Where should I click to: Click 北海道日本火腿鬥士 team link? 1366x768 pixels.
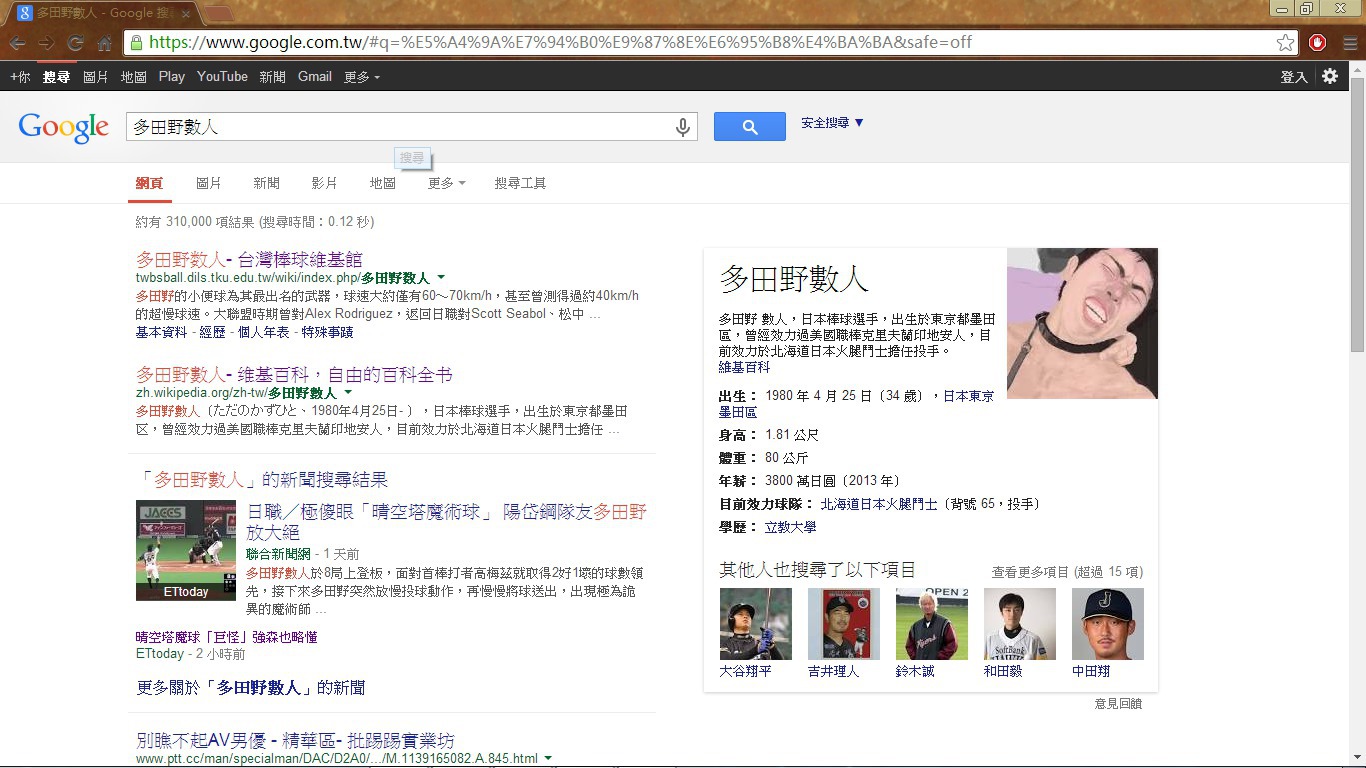click(879, 504)
